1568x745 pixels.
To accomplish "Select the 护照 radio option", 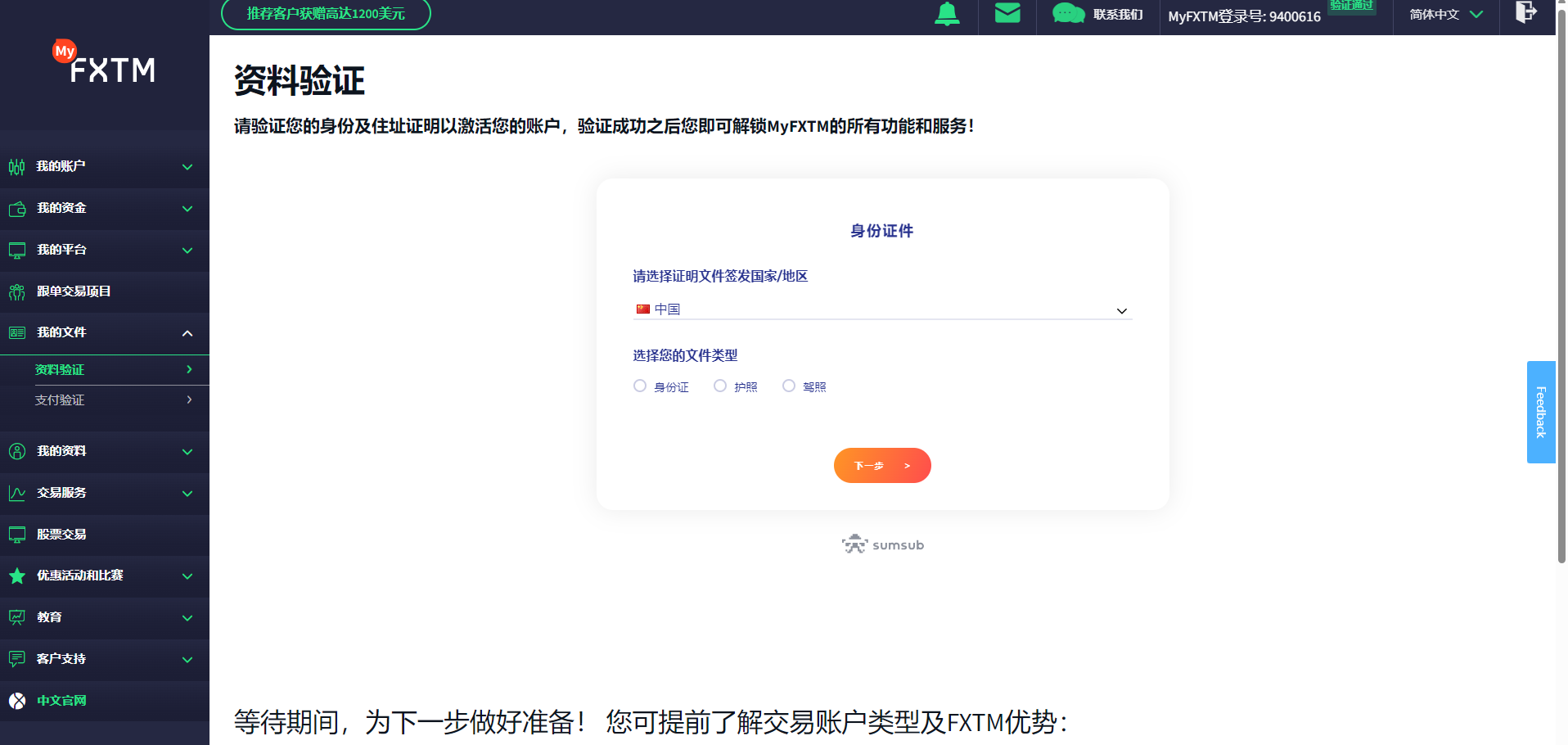I will click(x=720, y=386).
